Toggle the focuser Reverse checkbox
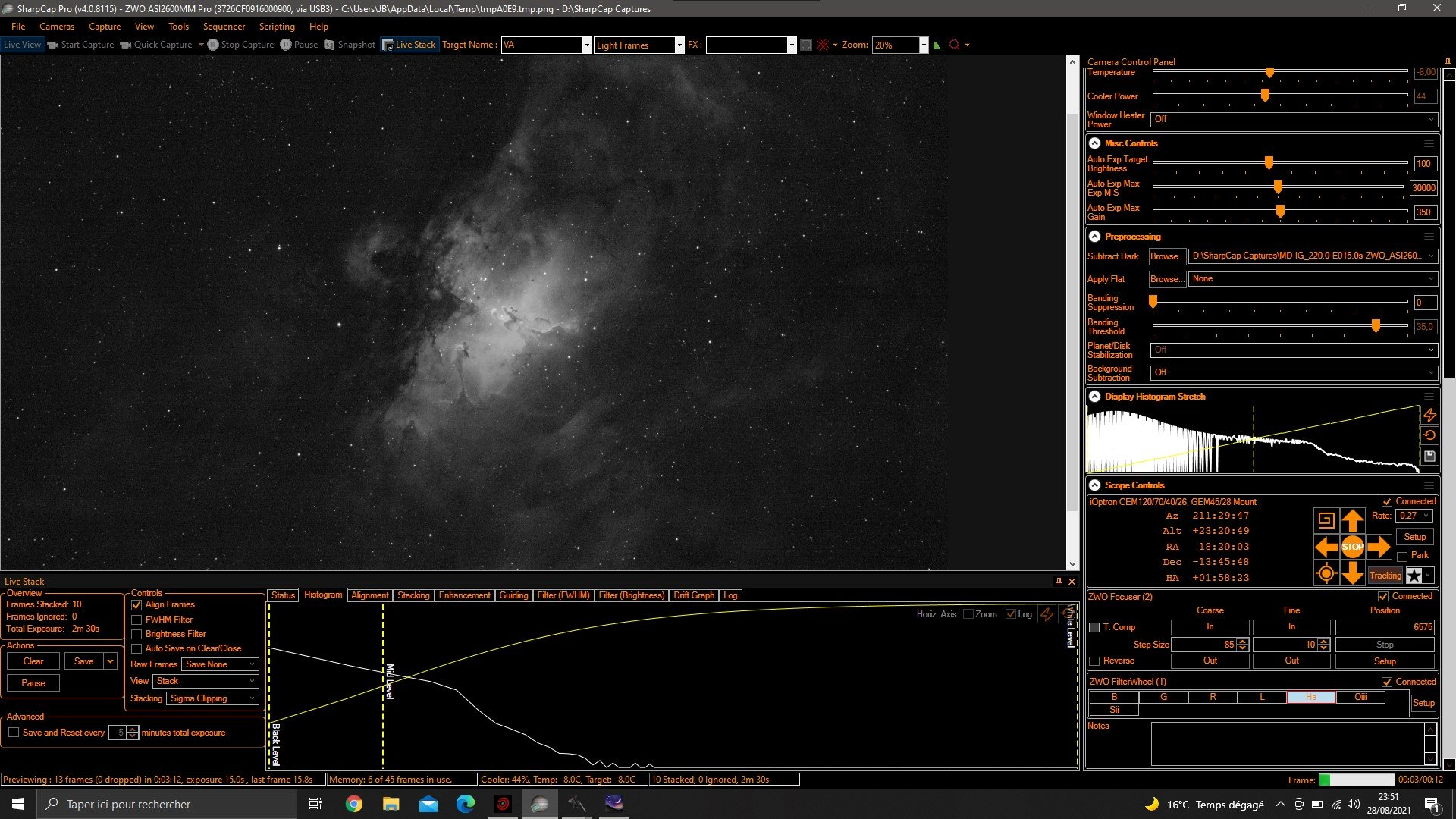This screenshot has width=1456, height=819. [x=1094, y=661]
